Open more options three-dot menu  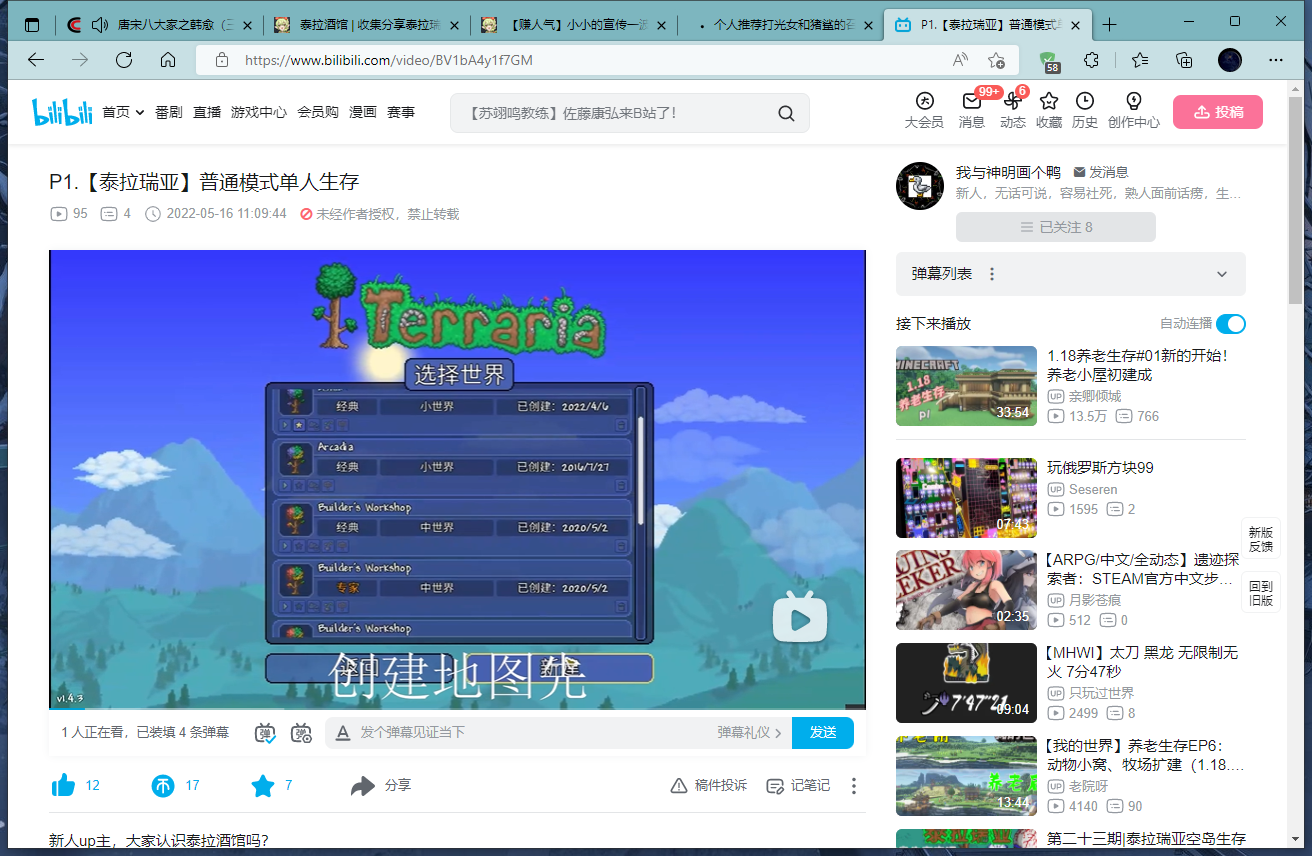pos(853,786)
